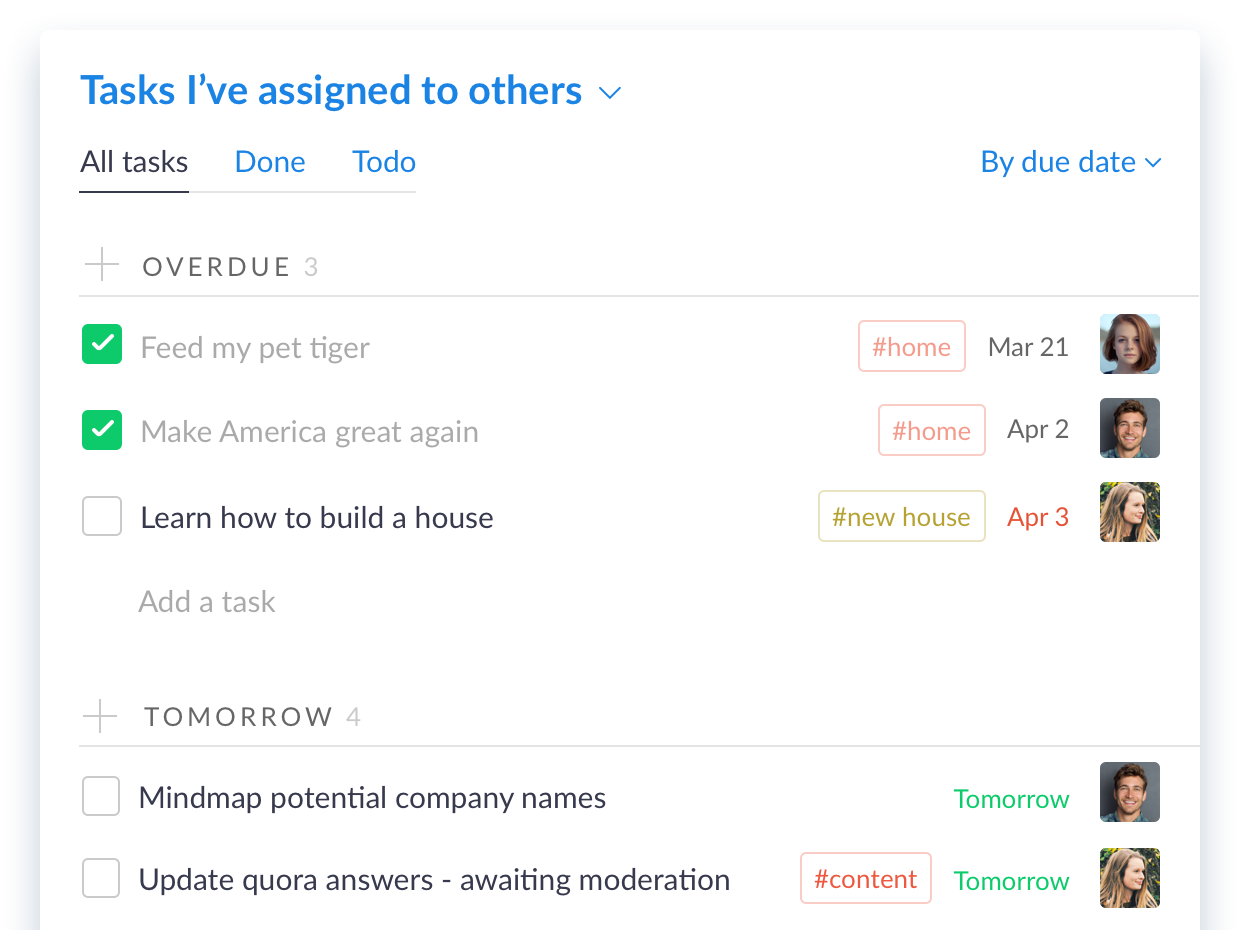Open the By due date sort dropdown
Image resolution: width=1240 pixels, height=930 pixels.
(x=1071, y=162)
